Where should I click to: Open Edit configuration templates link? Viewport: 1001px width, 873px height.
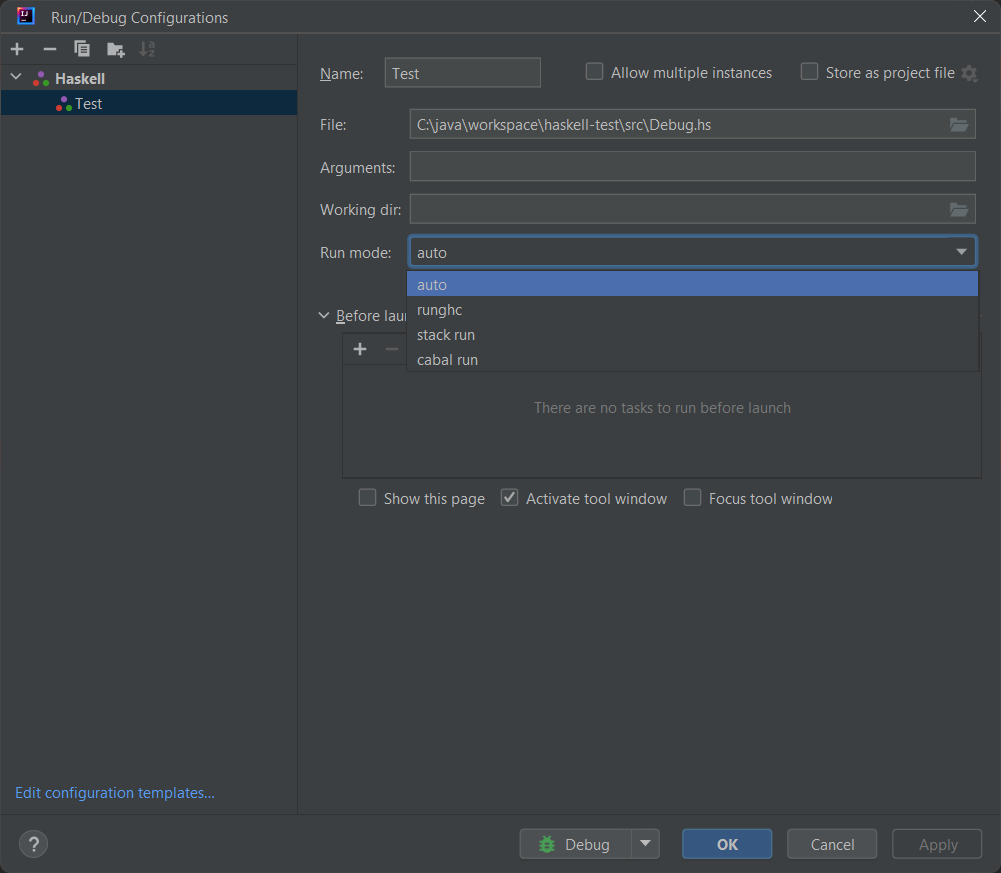click(x=115, y=793)
